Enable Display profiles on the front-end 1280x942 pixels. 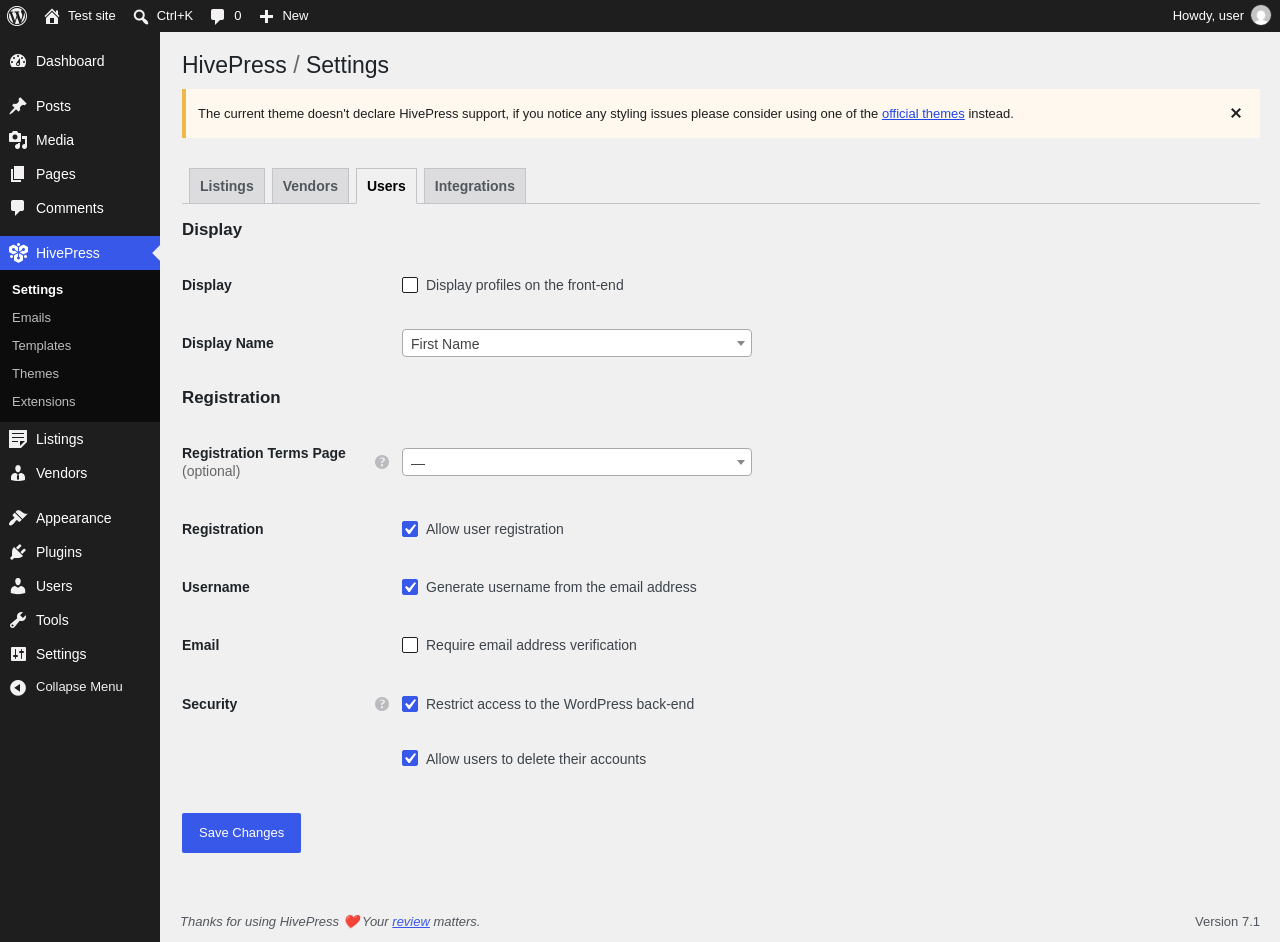(410, 285)
